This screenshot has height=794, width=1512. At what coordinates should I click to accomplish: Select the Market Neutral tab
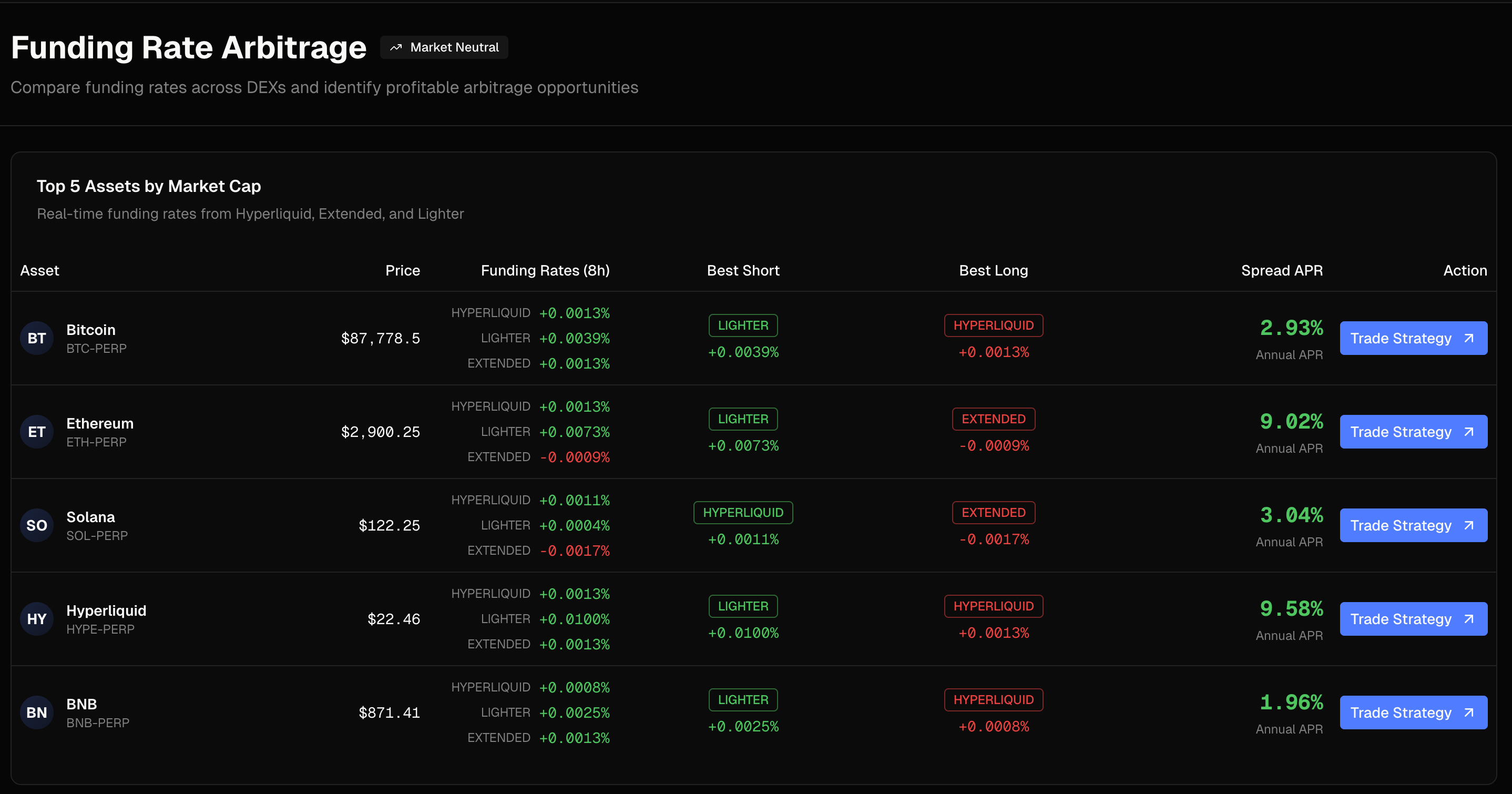coord(444,47)
